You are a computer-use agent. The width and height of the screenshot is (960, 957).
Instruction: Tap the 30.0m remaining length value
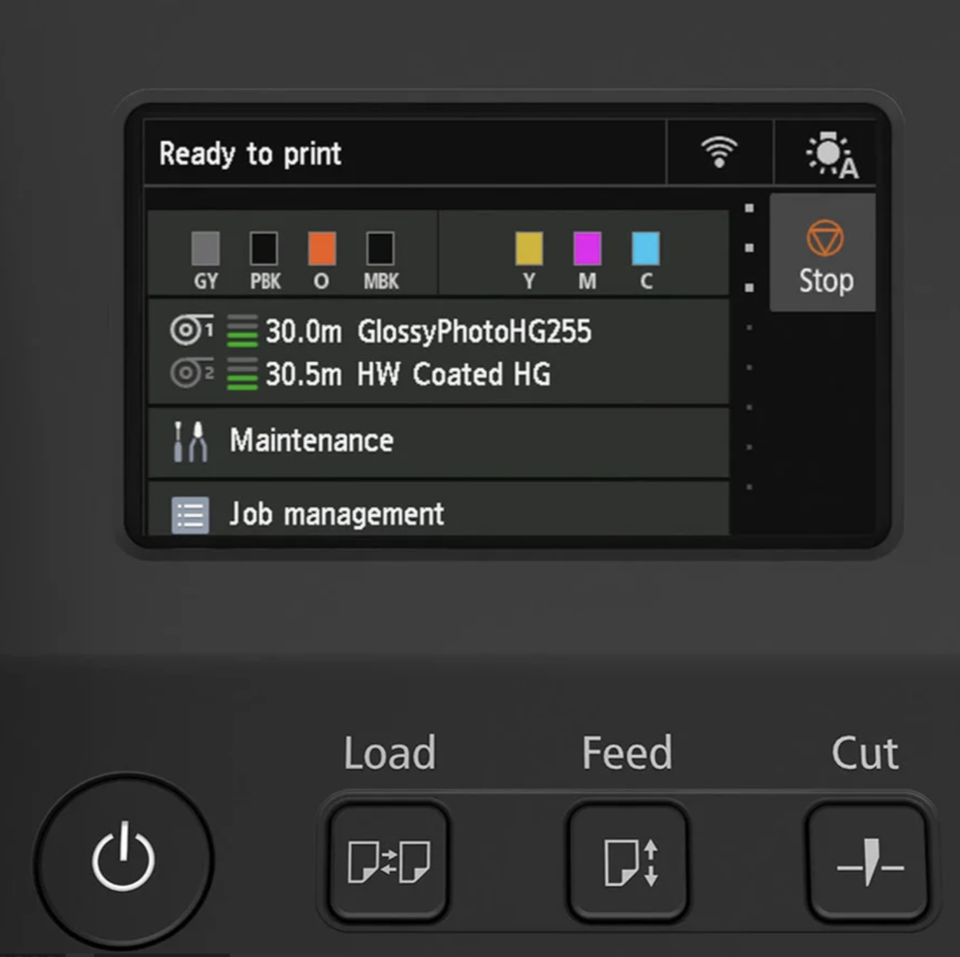pos(304,331)
